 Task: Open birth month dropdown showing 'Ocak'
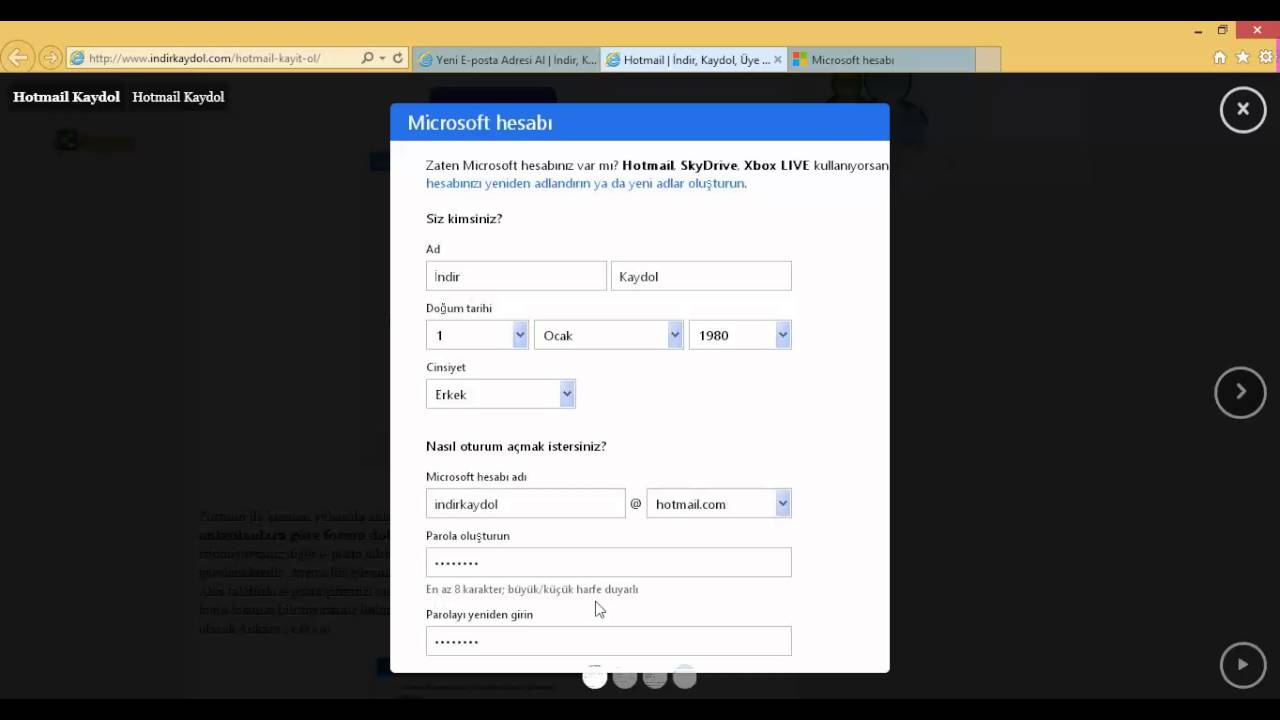(608, 335)
